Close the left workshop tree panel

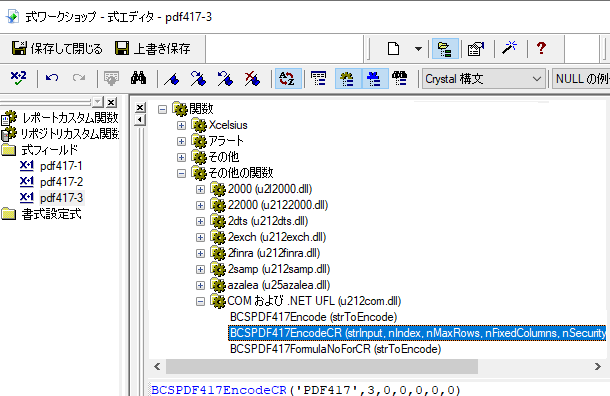pyautogui.click(x=111, y=102)
